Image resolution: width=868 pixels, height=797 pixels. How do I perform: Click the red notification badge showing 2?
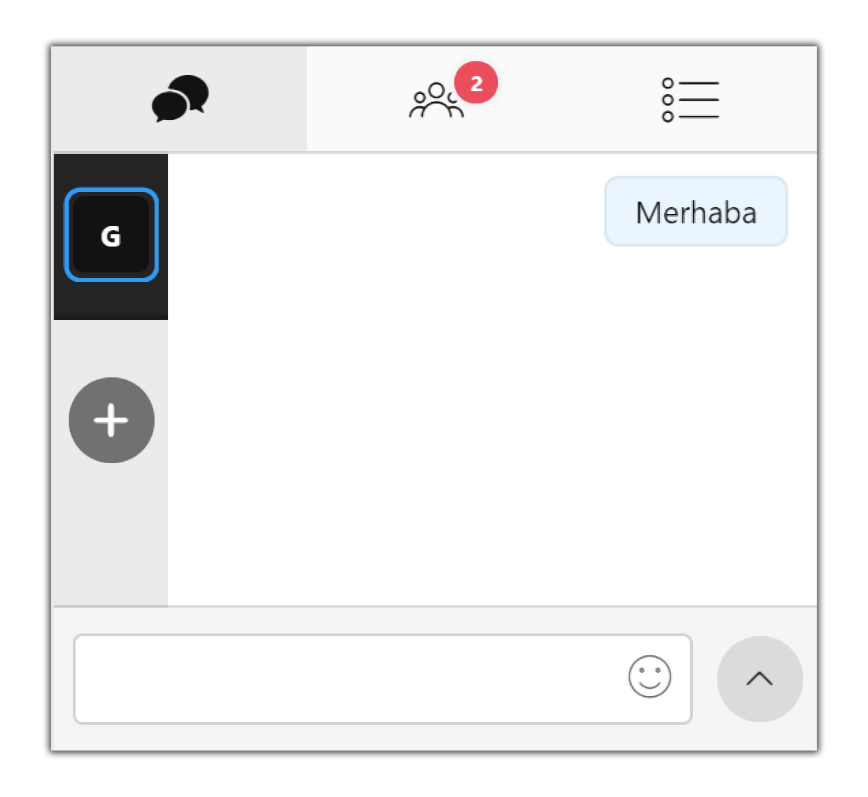point(476,83)
